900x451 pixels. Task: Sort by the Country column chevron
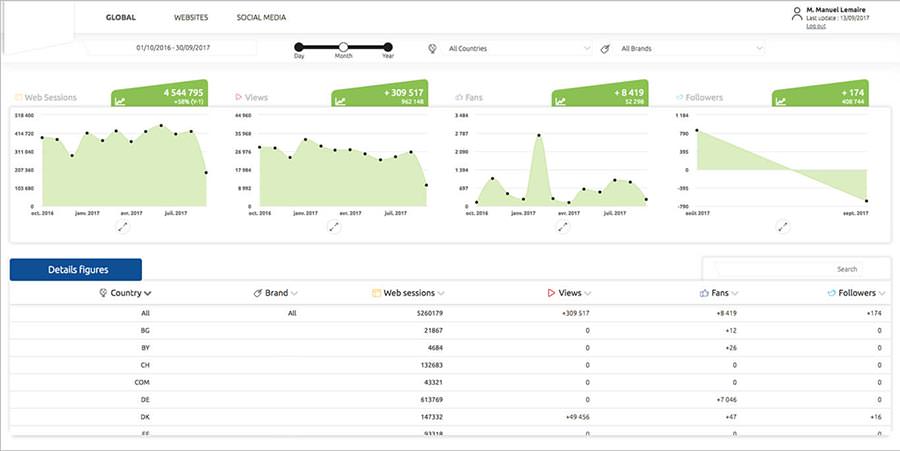[148, 293]
